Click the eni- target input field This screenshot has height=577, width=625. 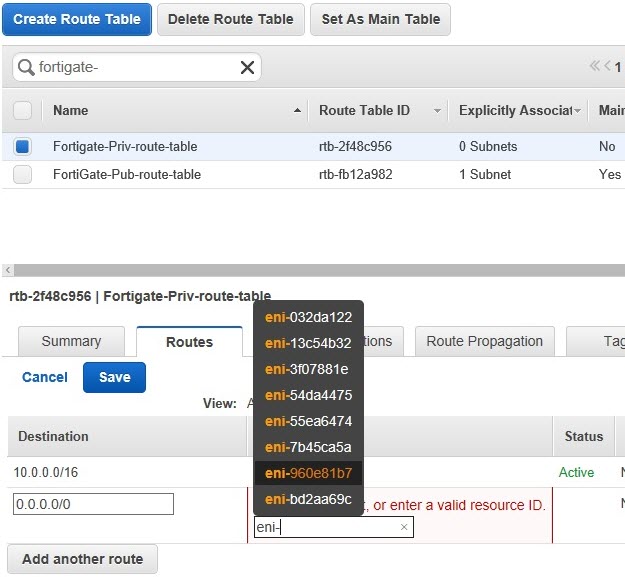click(x=334, y=527)
